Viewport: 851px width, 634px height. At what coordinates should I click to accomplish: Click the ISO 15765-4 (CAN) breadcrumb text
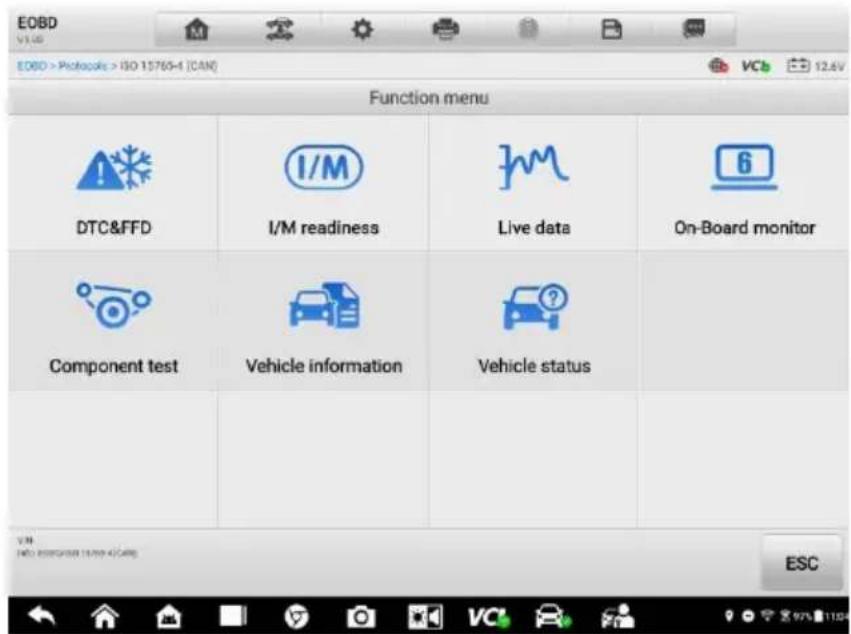click(169, 66)
